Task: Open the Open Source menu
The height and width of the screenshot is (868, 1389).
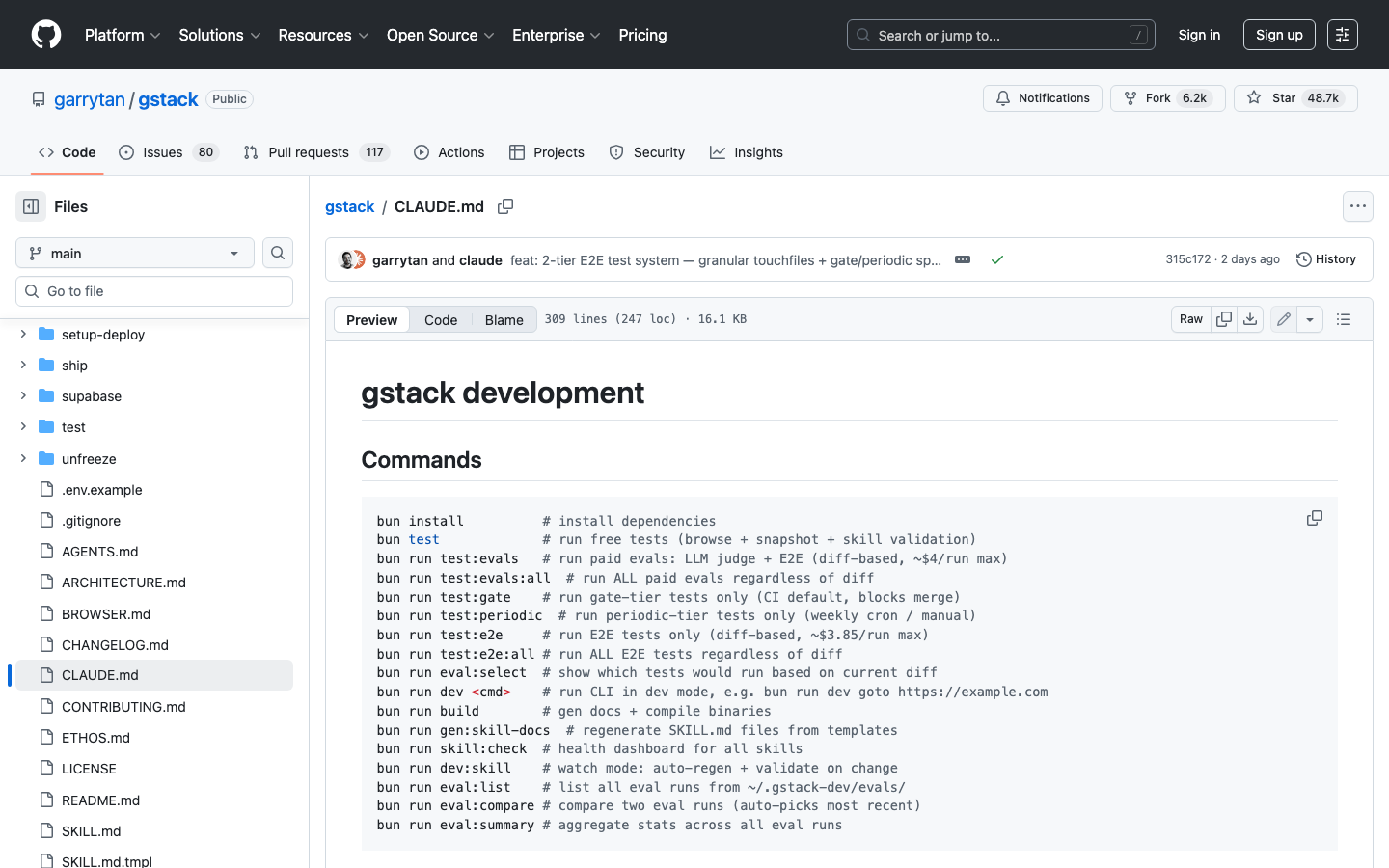Action: pos(441,35)
